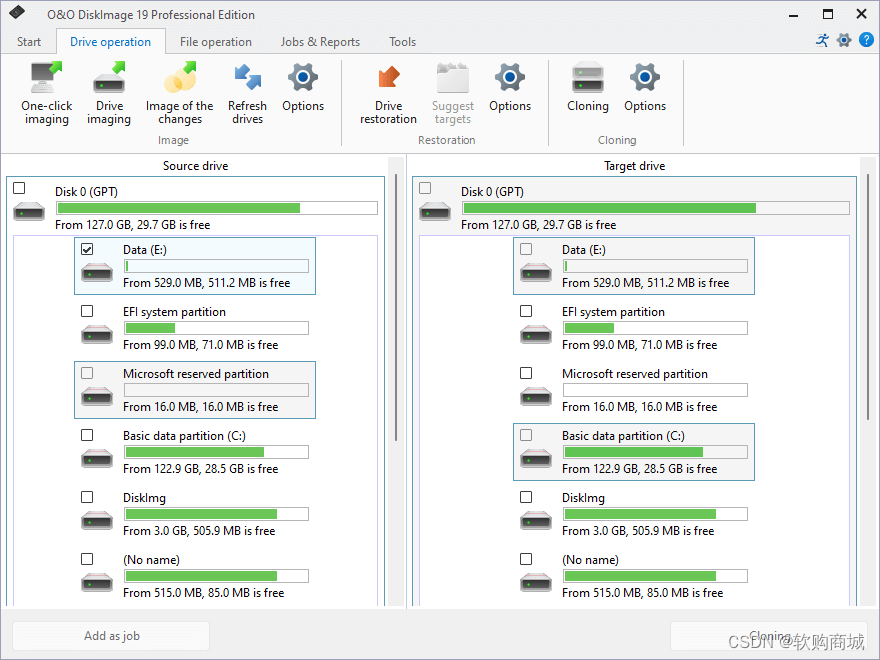Screen dimensions: 880x660
Task: Open the Jobs & Reports tab
Action: 320,42
